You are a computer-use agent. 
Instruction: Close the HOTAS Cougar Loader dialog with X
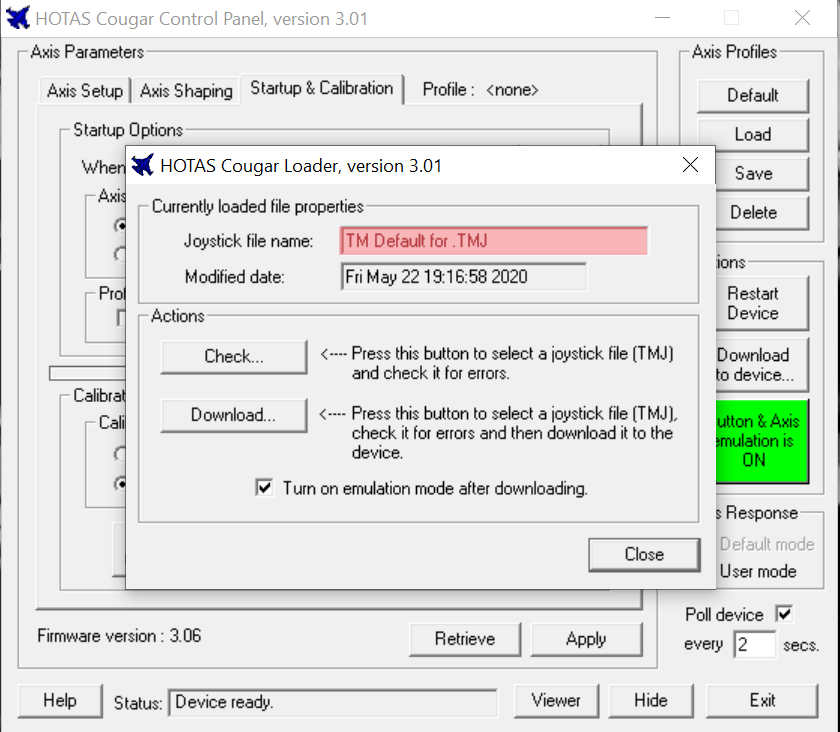tap(690, 165)
